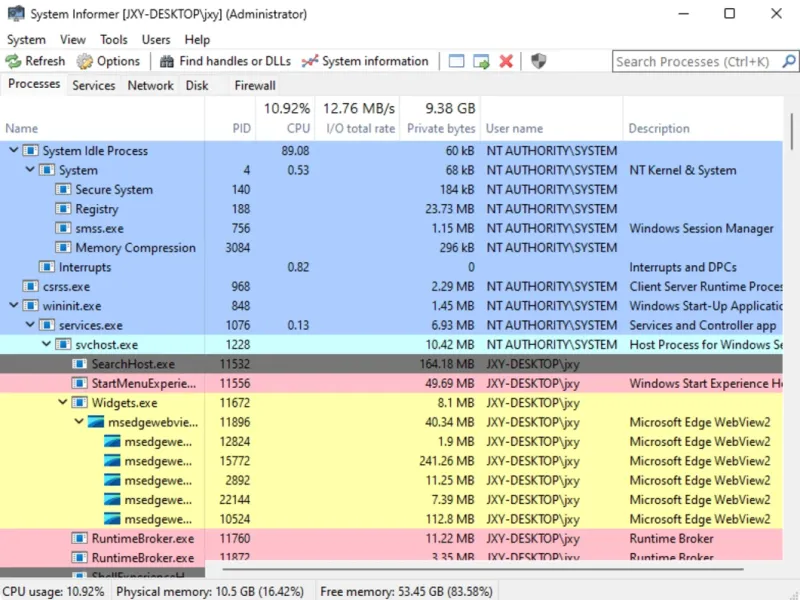Screen dimensions: 800x600
Task: Collapse the svchost.exe node
Action: click(x=46, y=344)
